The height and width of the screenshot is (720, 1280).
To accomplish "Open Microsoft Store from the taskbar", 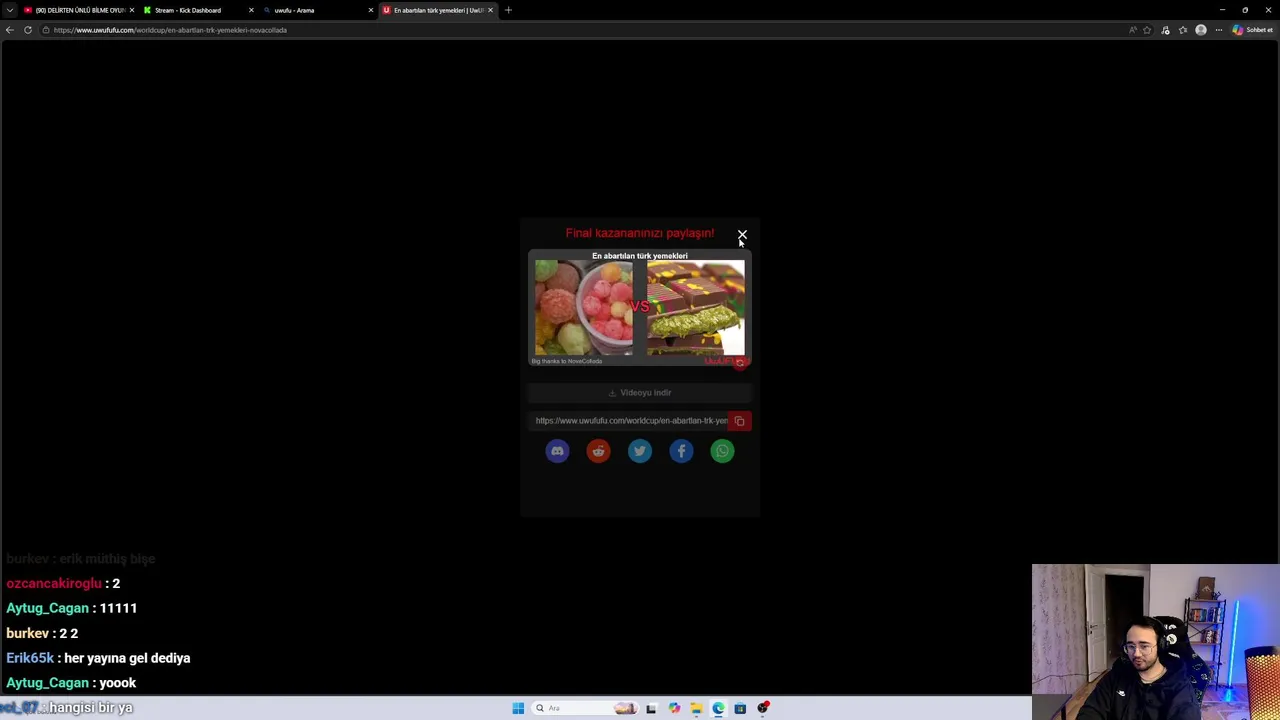I will pyautogui.click(x=740, y=708).
